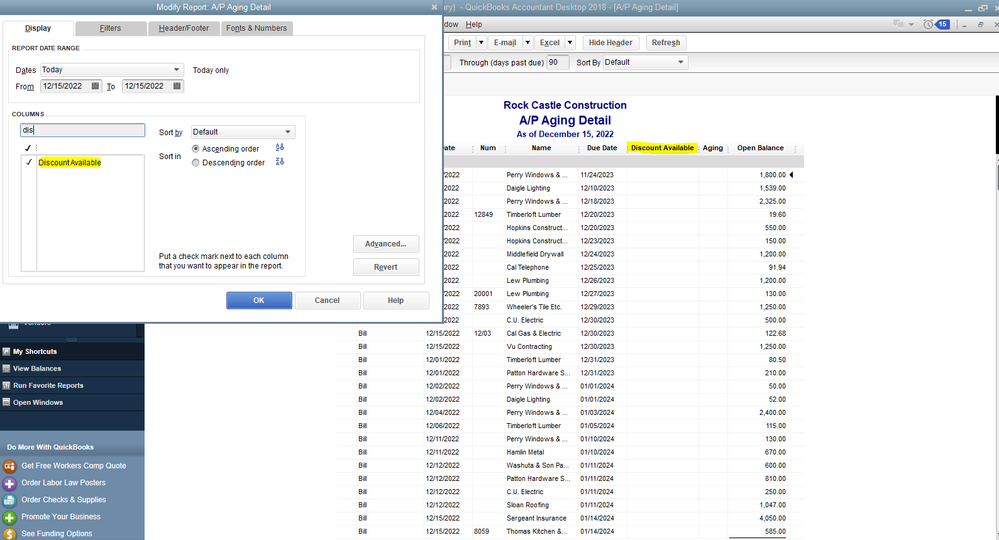Click the 4,050.00 open balance amount

click(772, 518)
